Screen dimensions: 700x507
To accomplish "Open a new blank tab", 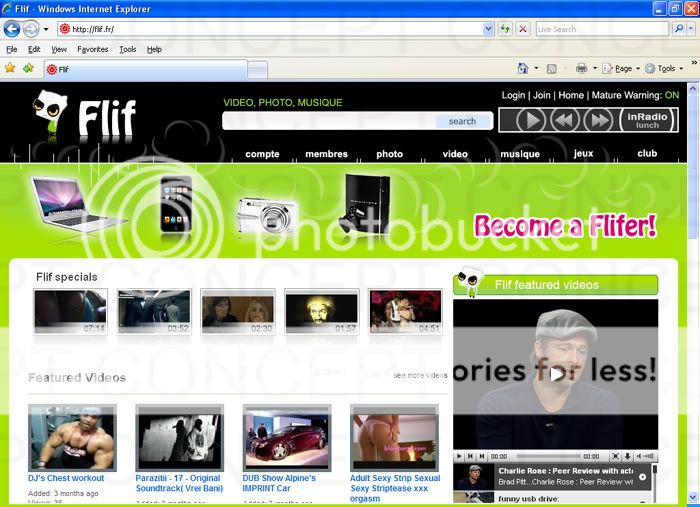I will point(258,70).
